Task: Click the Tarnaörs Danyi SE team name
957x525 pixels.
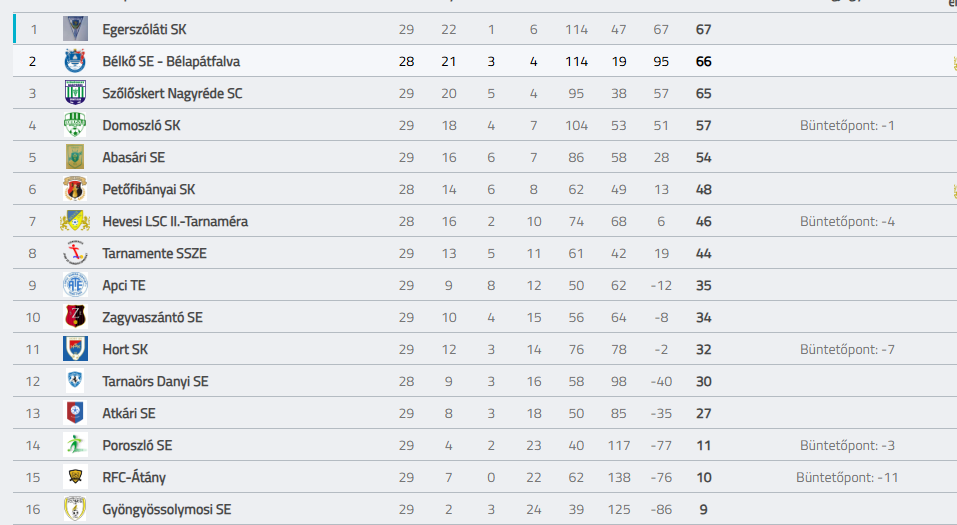Action: (155, 382)
